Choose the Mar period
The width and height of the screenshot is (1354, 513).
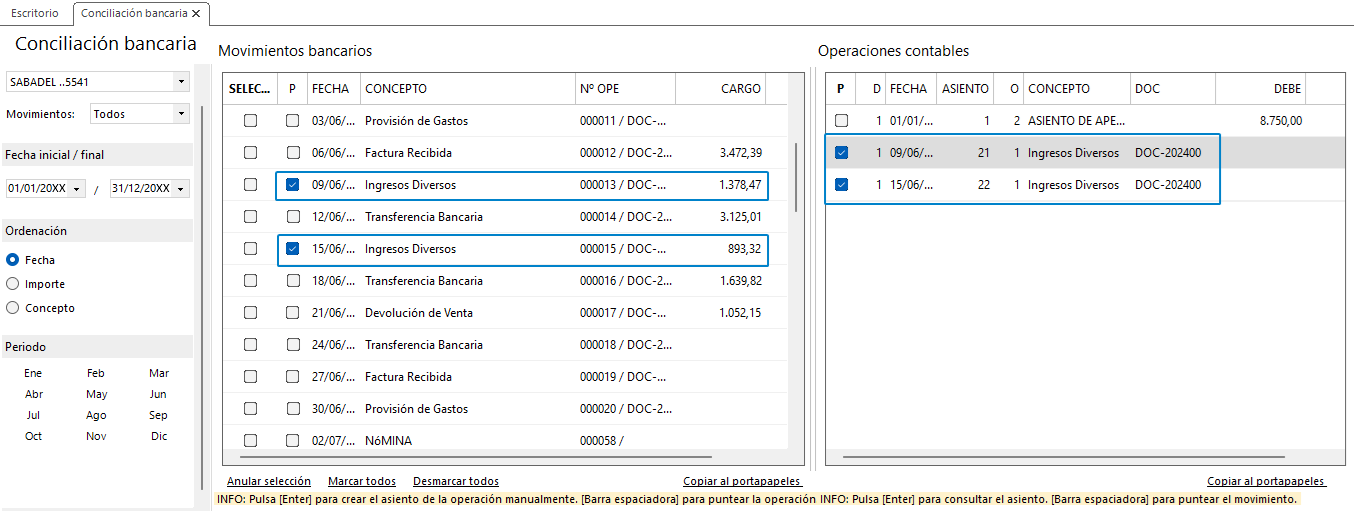(x=159, y=373)
